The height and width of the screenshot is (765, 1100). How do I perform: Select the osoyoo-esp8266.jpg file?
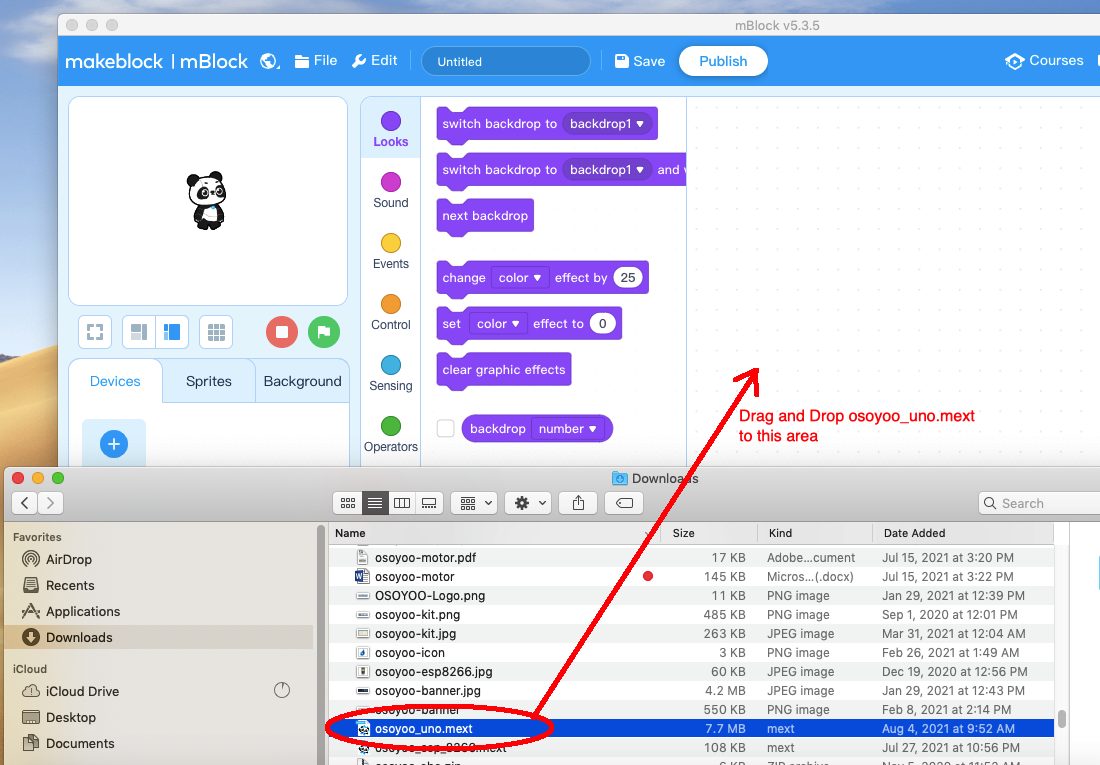(692, 672)
